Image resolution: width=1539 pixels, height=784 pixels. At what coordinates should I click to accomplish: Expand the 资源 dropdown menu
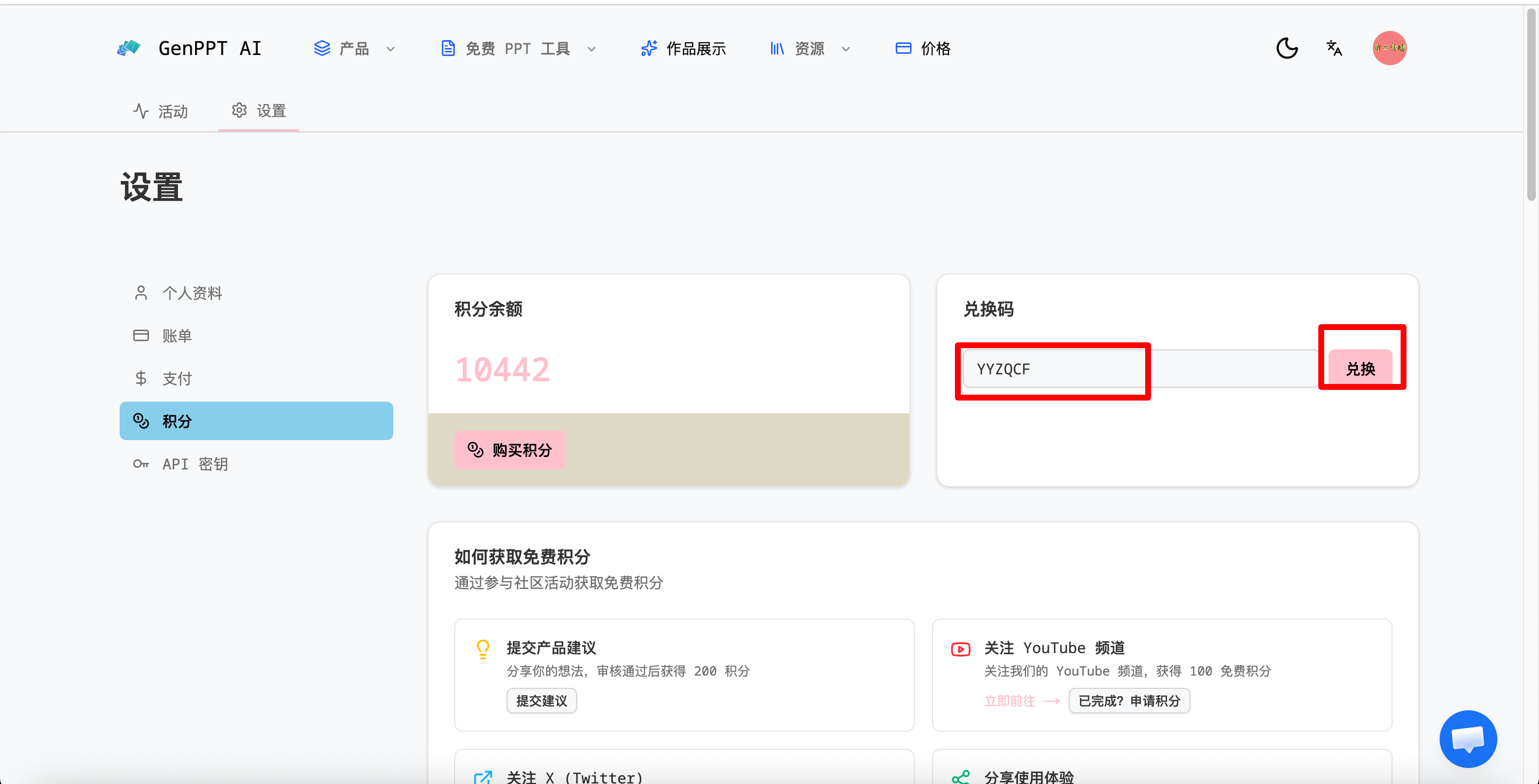point(810,49)
